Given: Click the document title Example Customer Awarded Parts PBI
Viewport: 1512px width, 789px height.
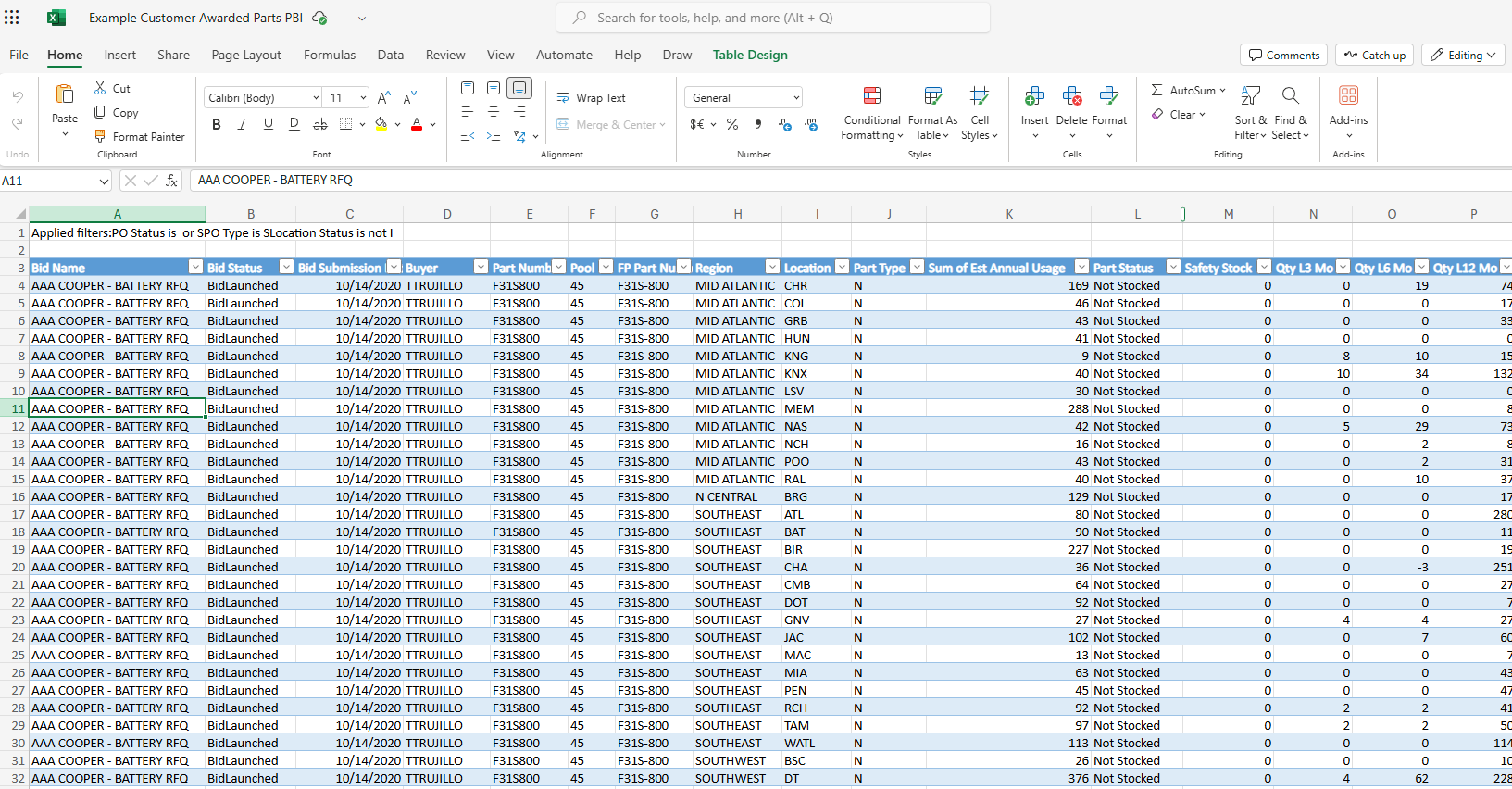Looking at the screenshot, I should point(195,18).
